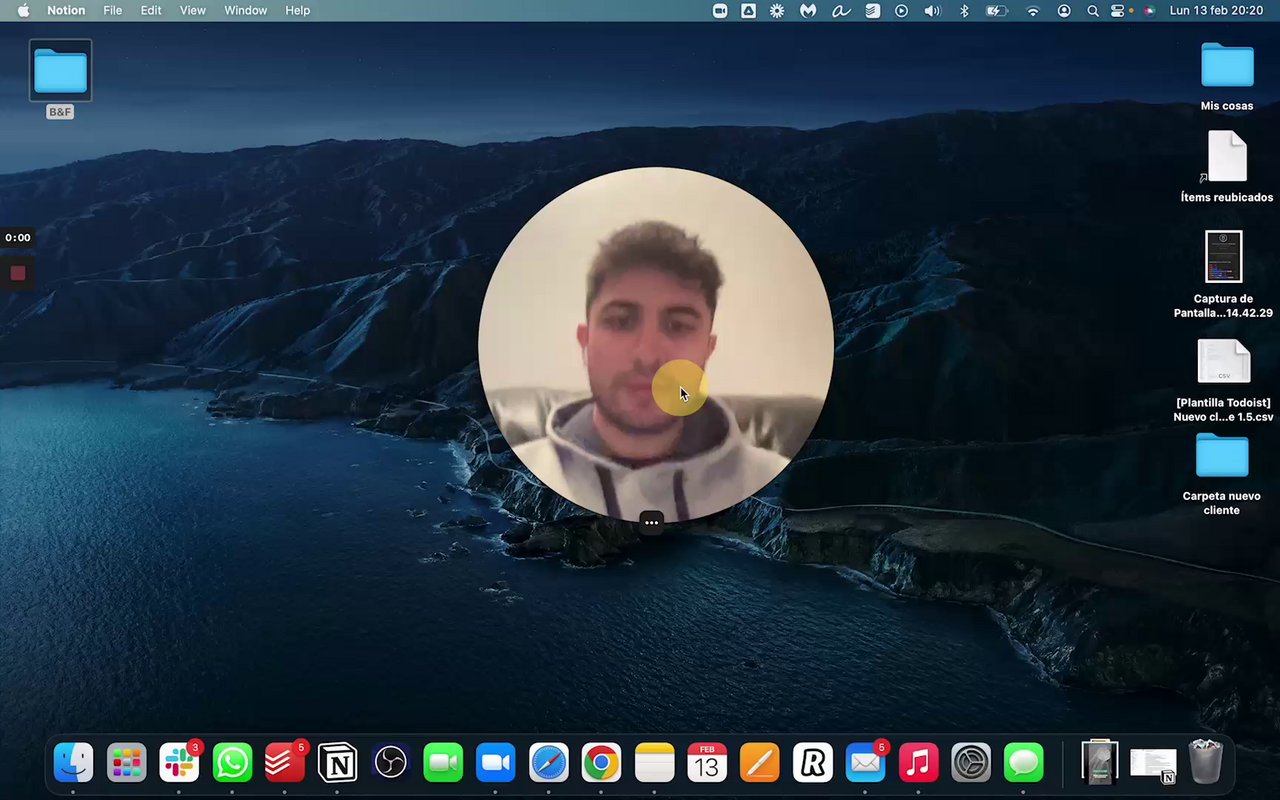Open the B&F folder on the desktop

(x=60, y=79)
